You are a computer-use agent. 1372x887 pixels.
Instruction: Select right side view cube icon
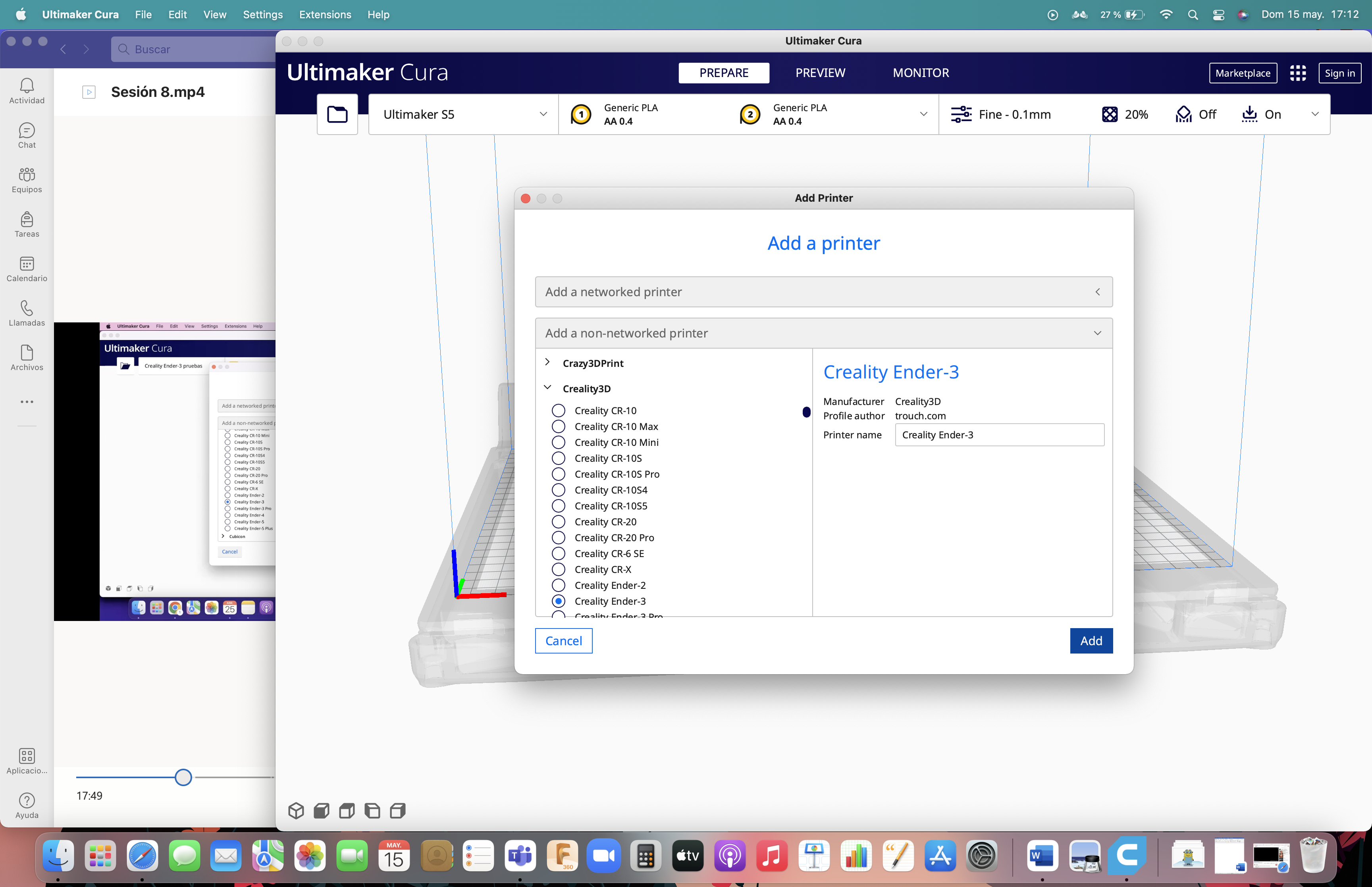pos(398,810)
